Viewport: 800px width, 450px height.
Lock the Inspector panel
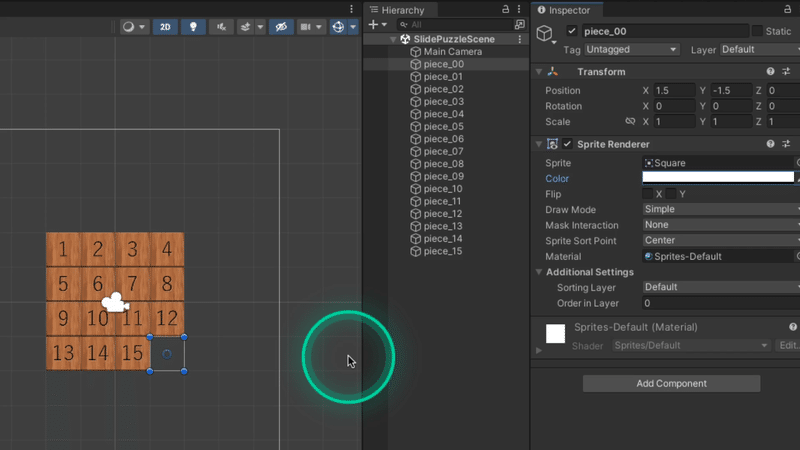(787, 9)
